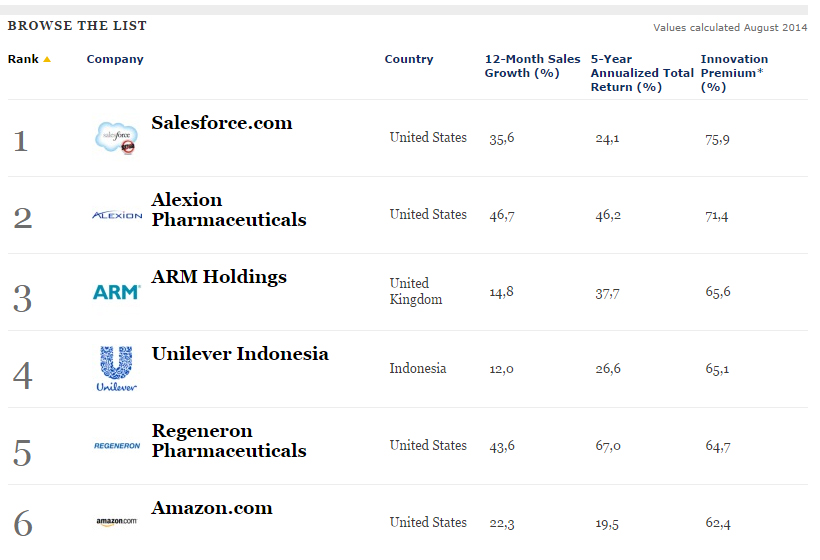Sort by 12-Month Sales Growth header
Viewport: 820px width, 560px height.
coord(532,66)
